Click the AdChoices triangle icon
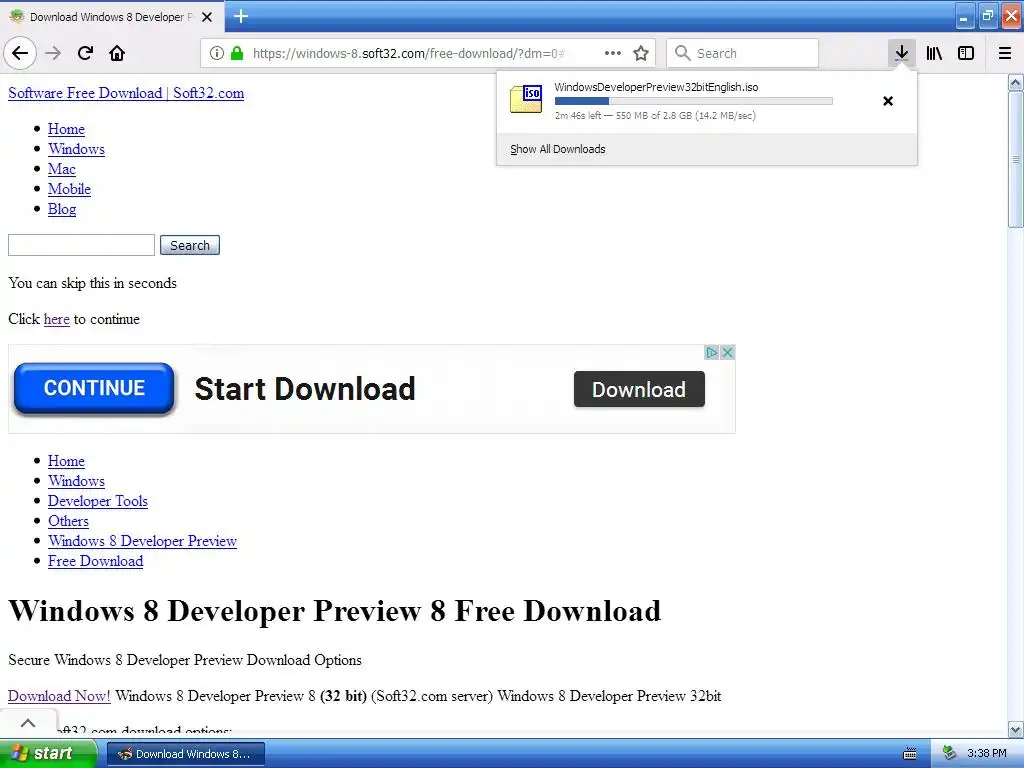 712,353
